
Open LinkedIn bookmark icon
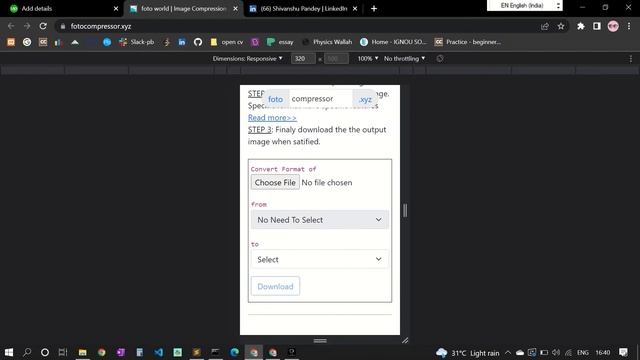[182, 42]
